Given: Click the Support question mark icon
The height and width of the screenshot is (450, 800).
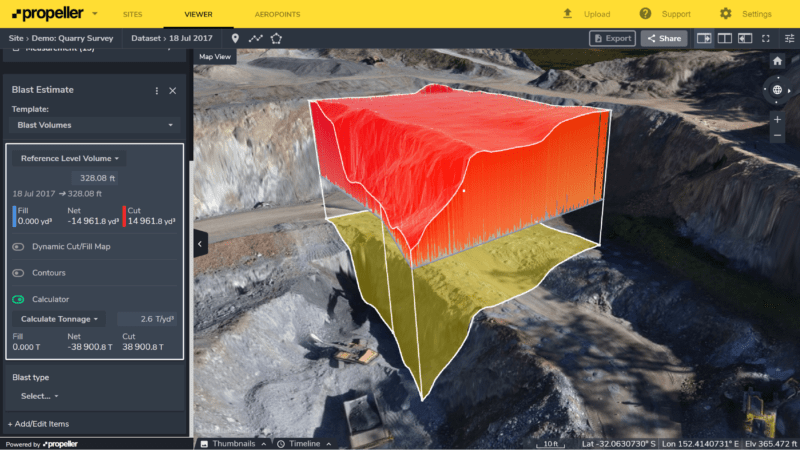Looking at the screenshot, I should pyautogui.click(x=645, y=14).
